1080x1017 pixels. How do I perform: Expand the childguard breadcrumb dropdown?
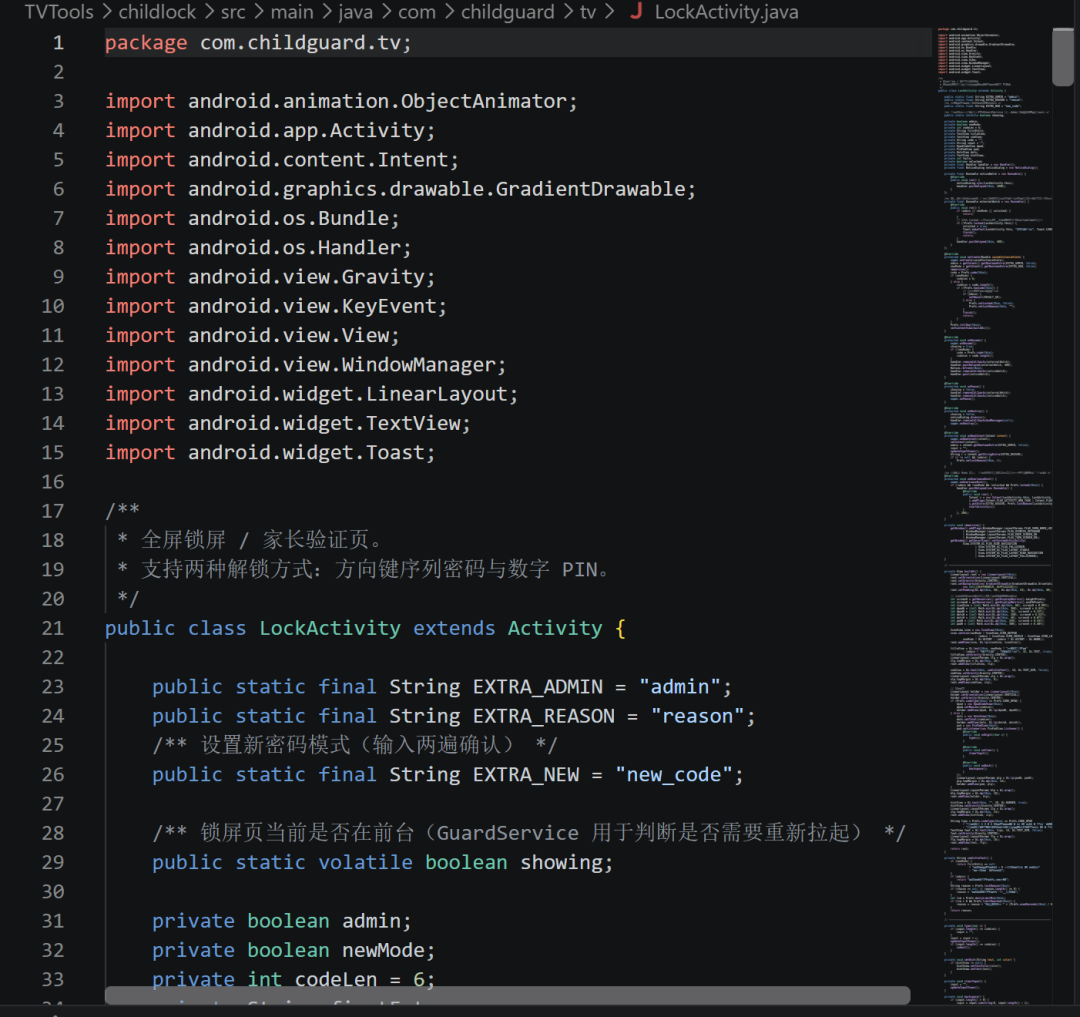pos(508,12)
